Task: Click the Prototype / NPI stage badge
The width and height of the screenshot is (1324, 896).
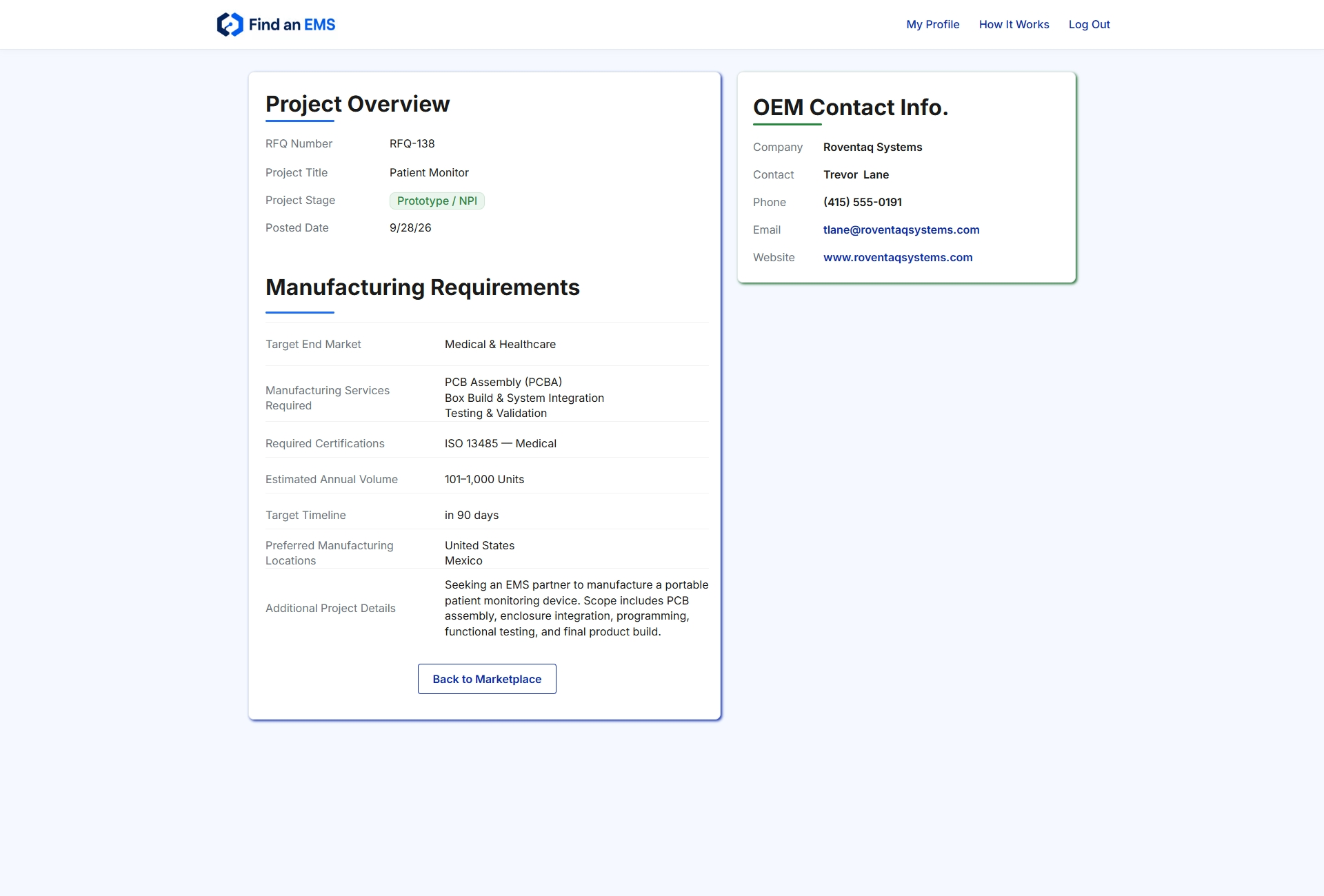Action: 437,201
